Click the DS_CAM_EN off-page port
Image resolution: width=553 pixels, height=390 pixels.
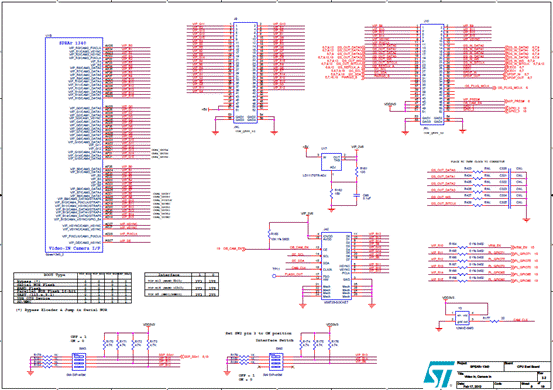coord(231,249)
